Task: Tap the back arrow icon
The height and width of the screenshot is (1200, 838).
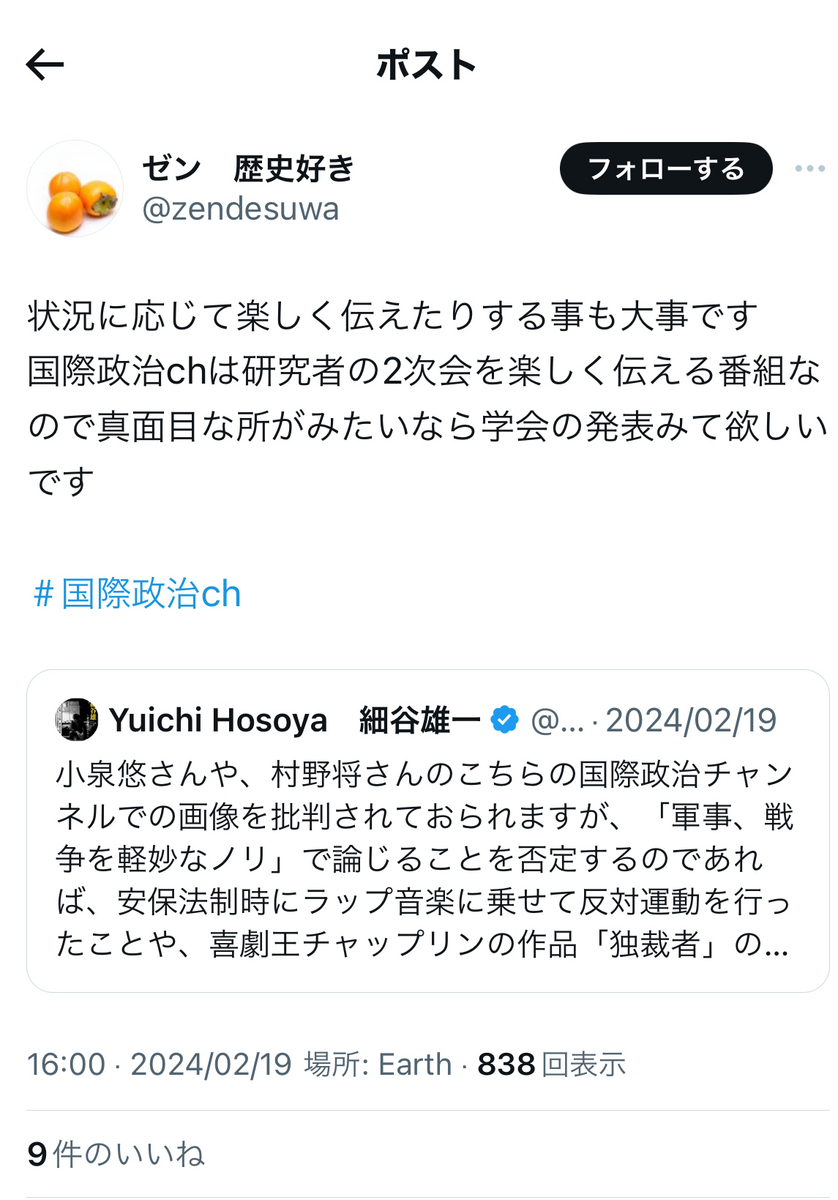Action: click(45, 66)
